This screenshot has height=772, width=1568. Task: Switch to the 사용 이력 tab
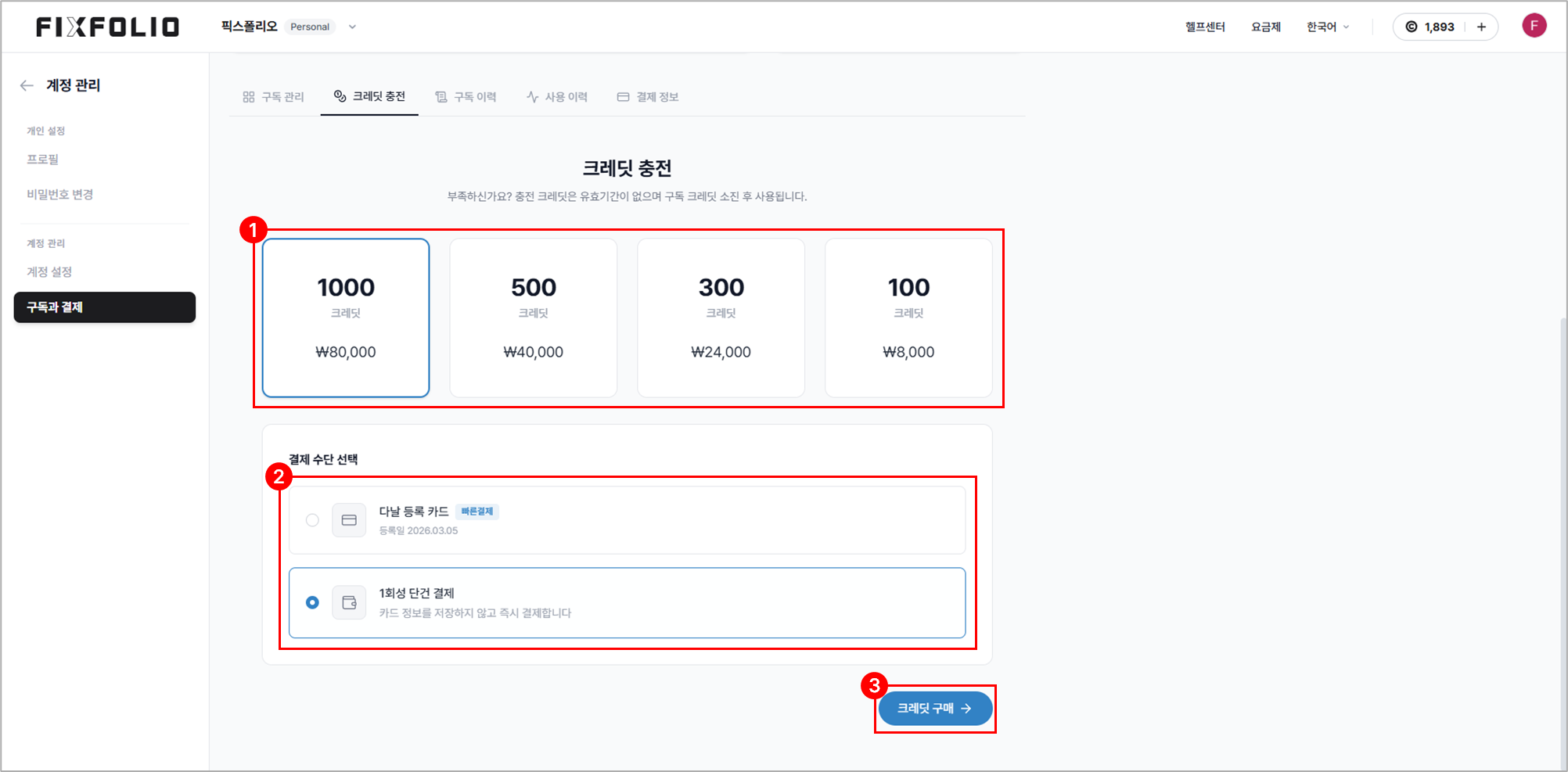tap(557, 97)
